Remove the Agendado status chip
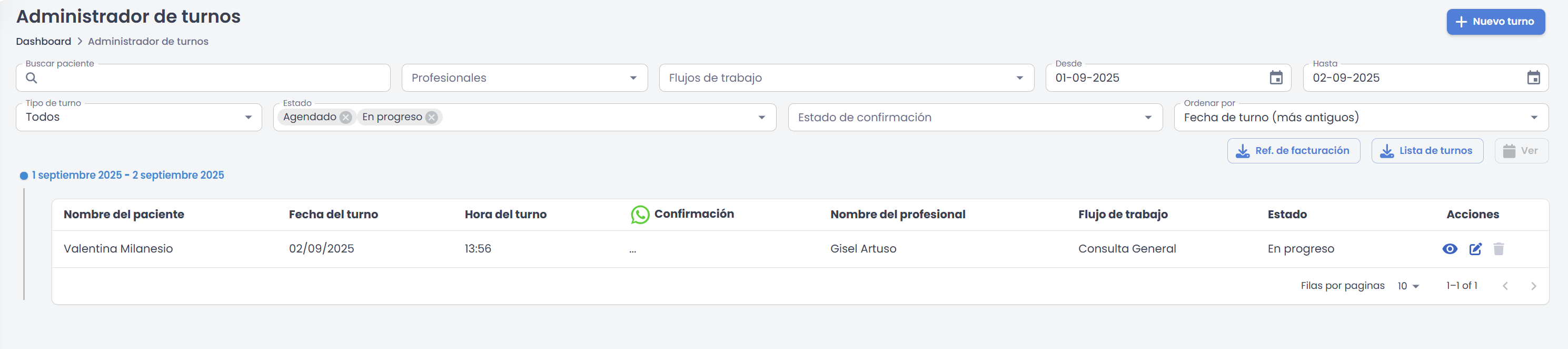Image resolution: width=1568 pixels, height=349 pixels. click(x=346, y=117)
